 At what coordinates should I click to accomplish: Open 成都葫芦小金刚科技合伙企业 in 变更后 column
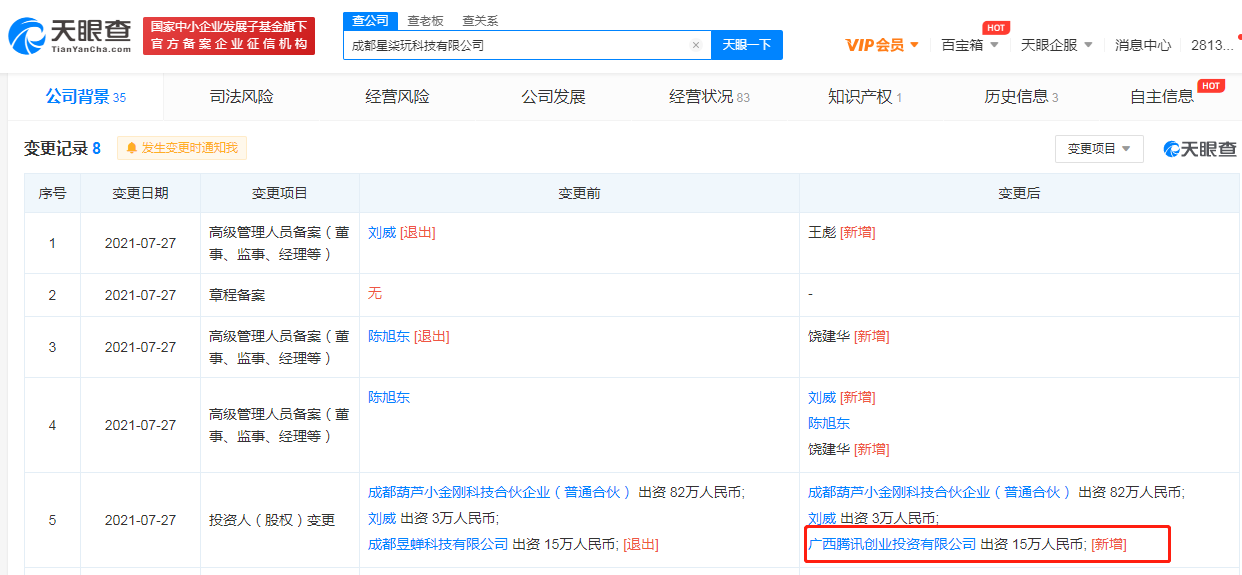(x=940, y=492)
